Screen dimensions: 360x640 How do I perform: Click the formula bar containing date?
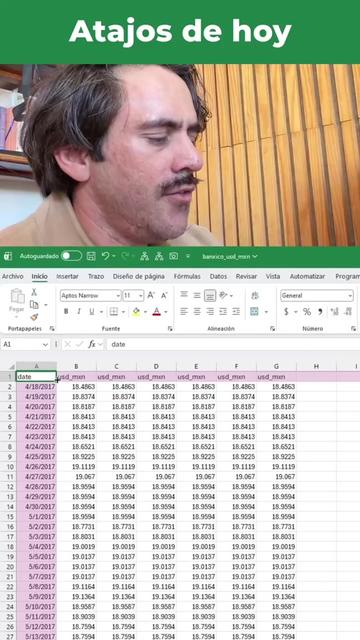(x=233, y=344)
